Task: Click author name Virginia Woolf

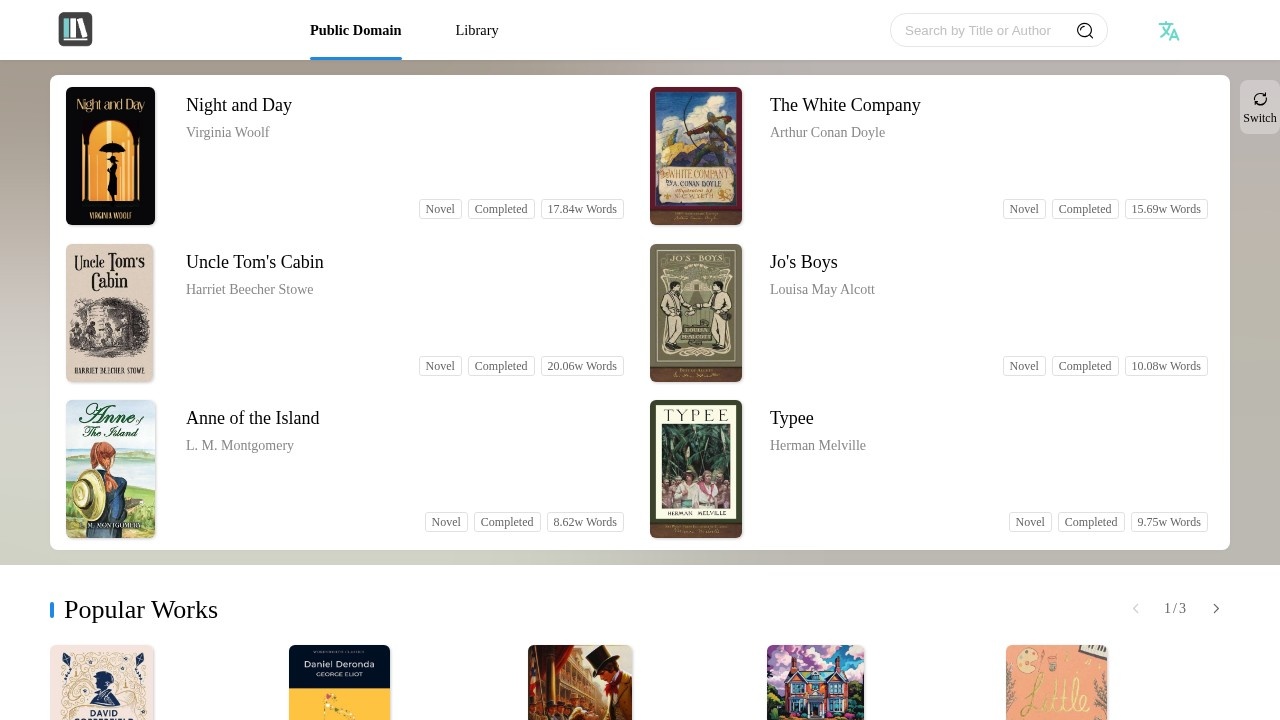Action: tap(228, 132)
